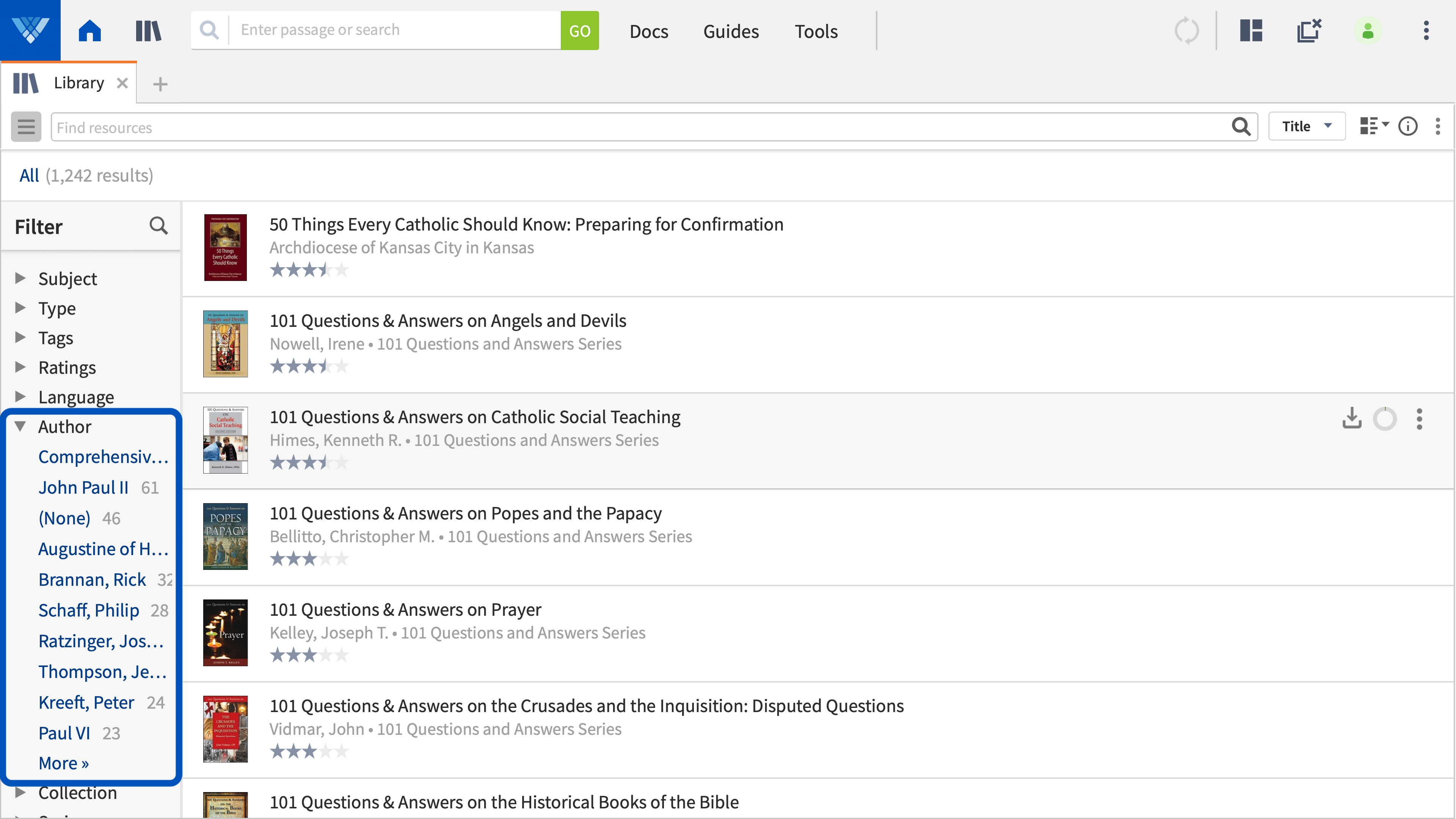This screenshot has height=819, width=1456.
Task: Select the Library tab
Action: pyautogui.click(x=68, y=83)
